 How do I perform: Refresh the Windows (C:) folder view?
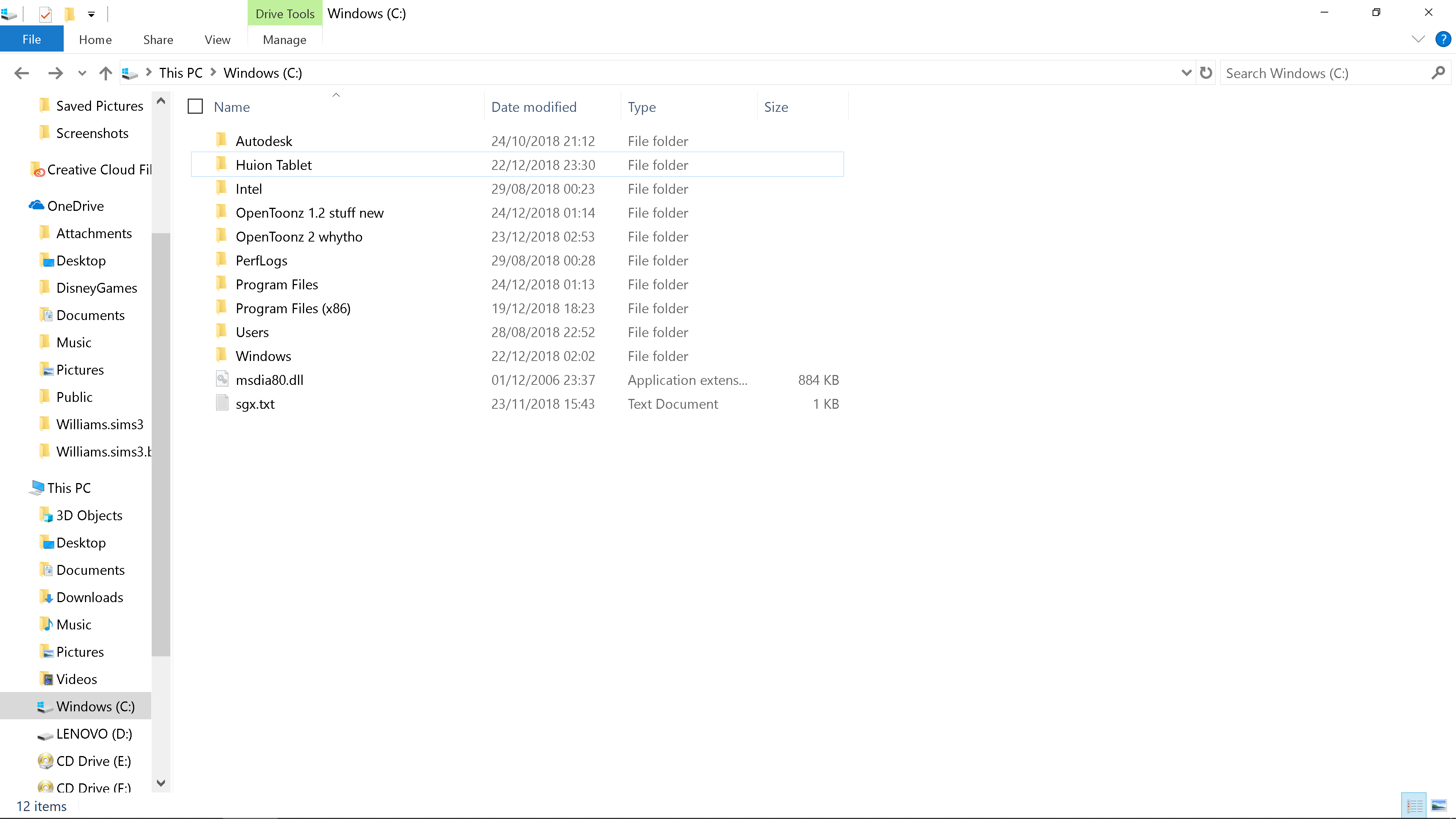click(x=1206, y=73)
